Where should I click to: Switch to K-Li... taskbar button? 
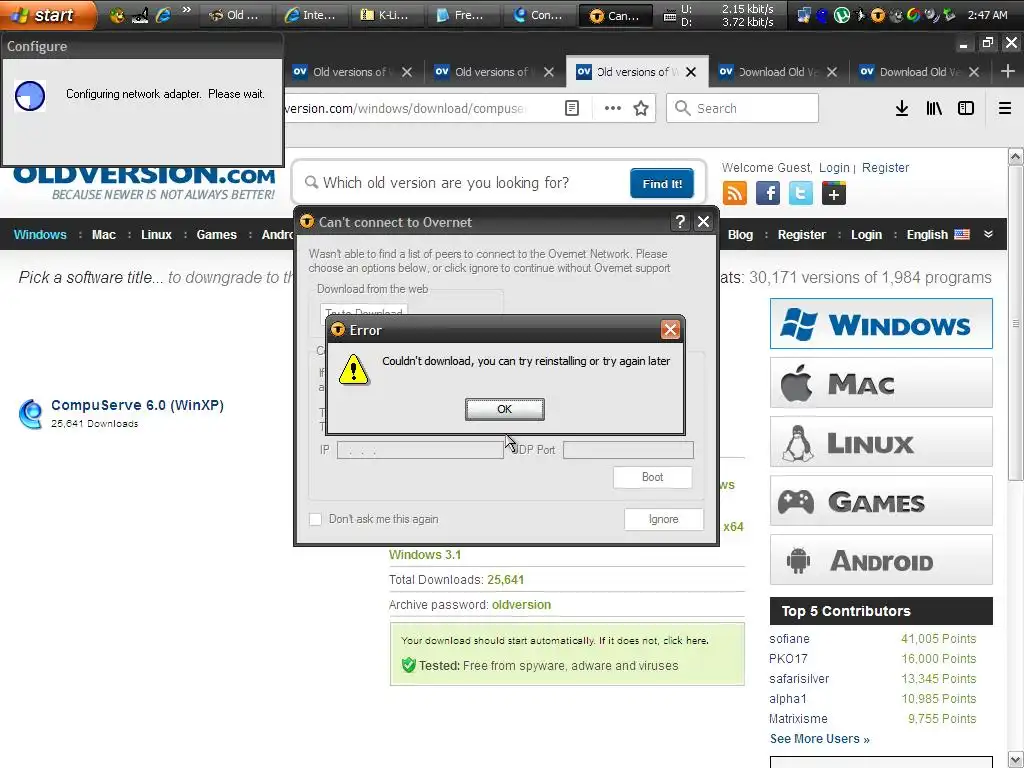click(389, 15)
